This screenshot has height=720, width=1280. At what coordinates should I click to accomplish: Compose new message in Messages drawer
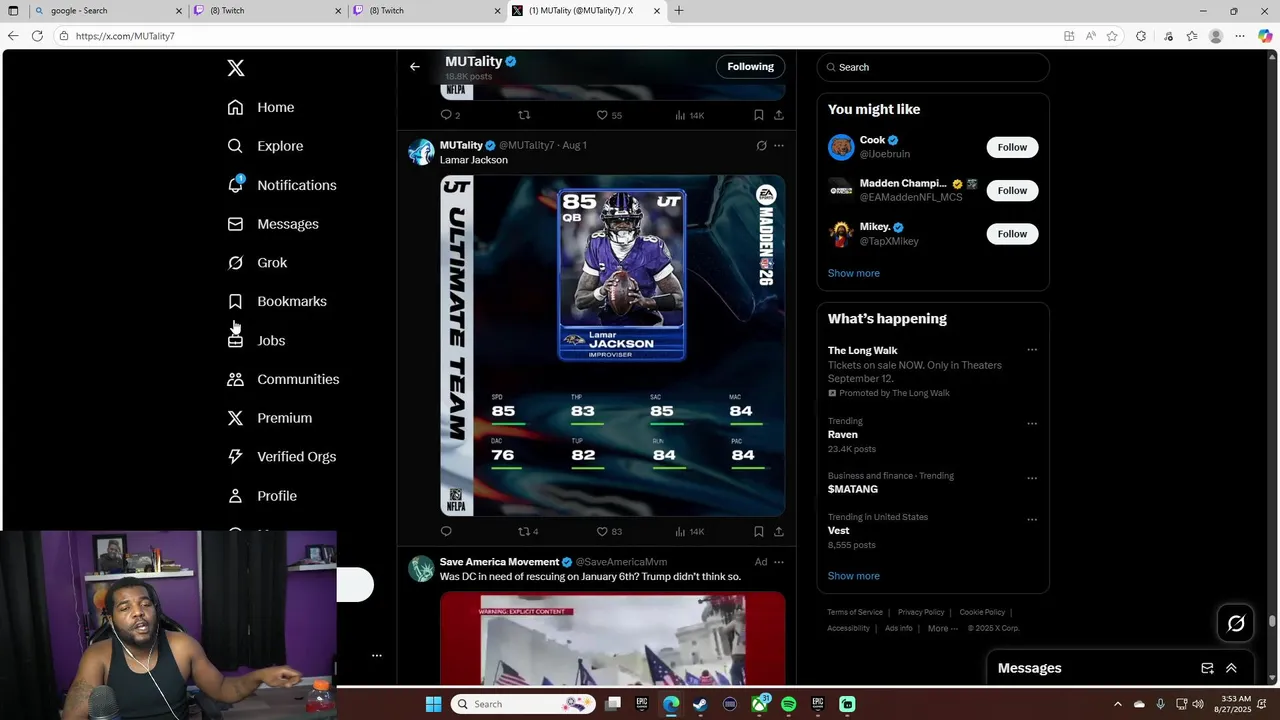(1207, 668)
